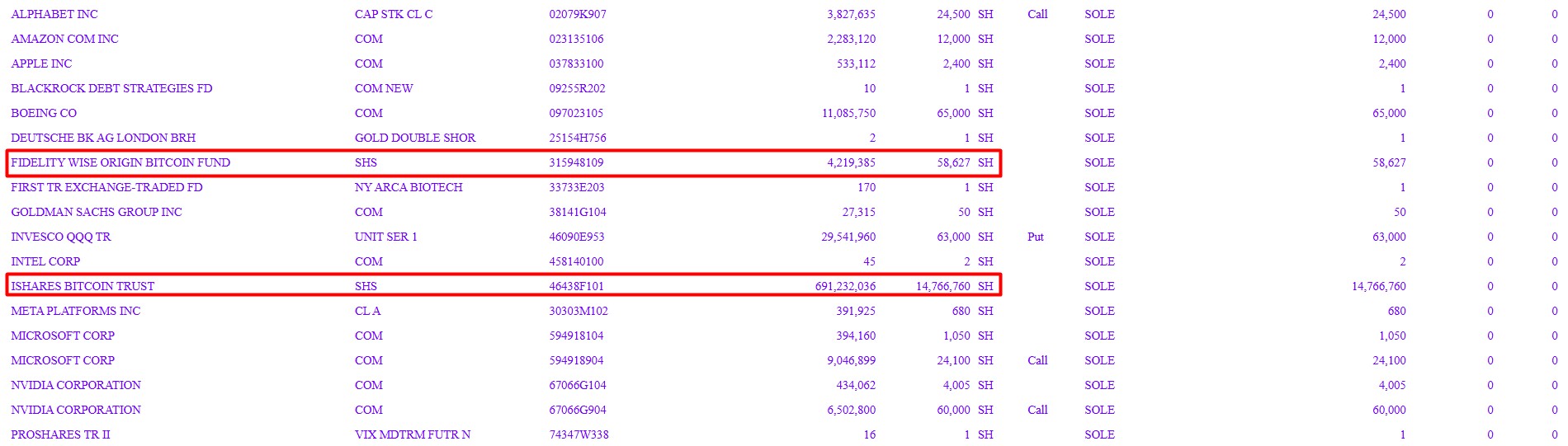This screenshot has height=446, width=1568.
Task: Click BLACKROCK DEBT STRATEGIES FD entry
Action: coord(111,88)
